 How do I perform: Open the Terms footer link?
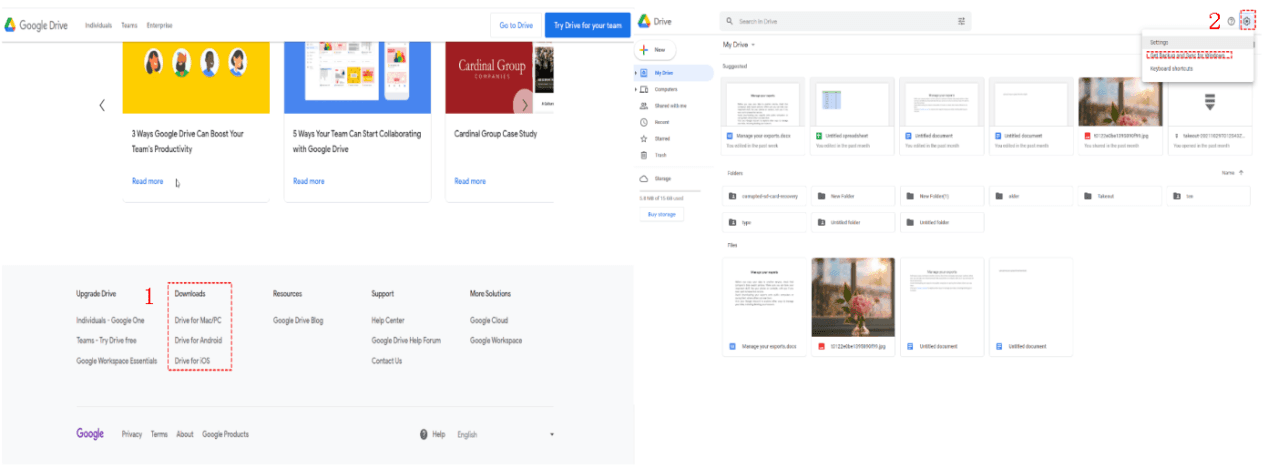click(159, 434)
